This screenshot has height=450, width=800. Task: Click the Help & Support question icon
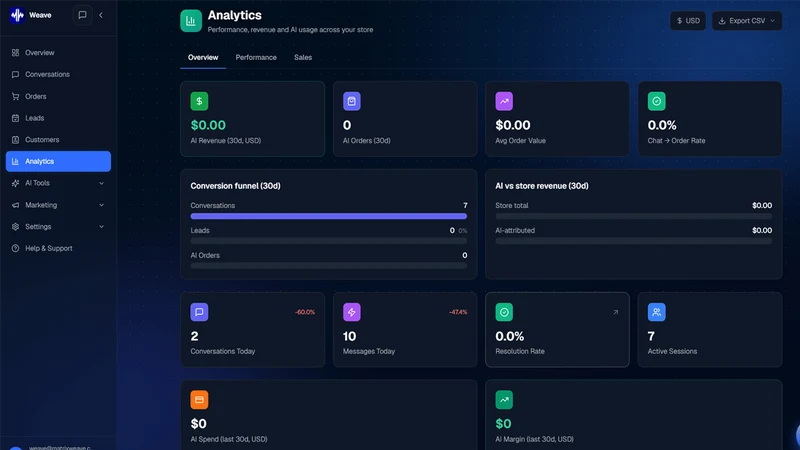click(15, 248)
